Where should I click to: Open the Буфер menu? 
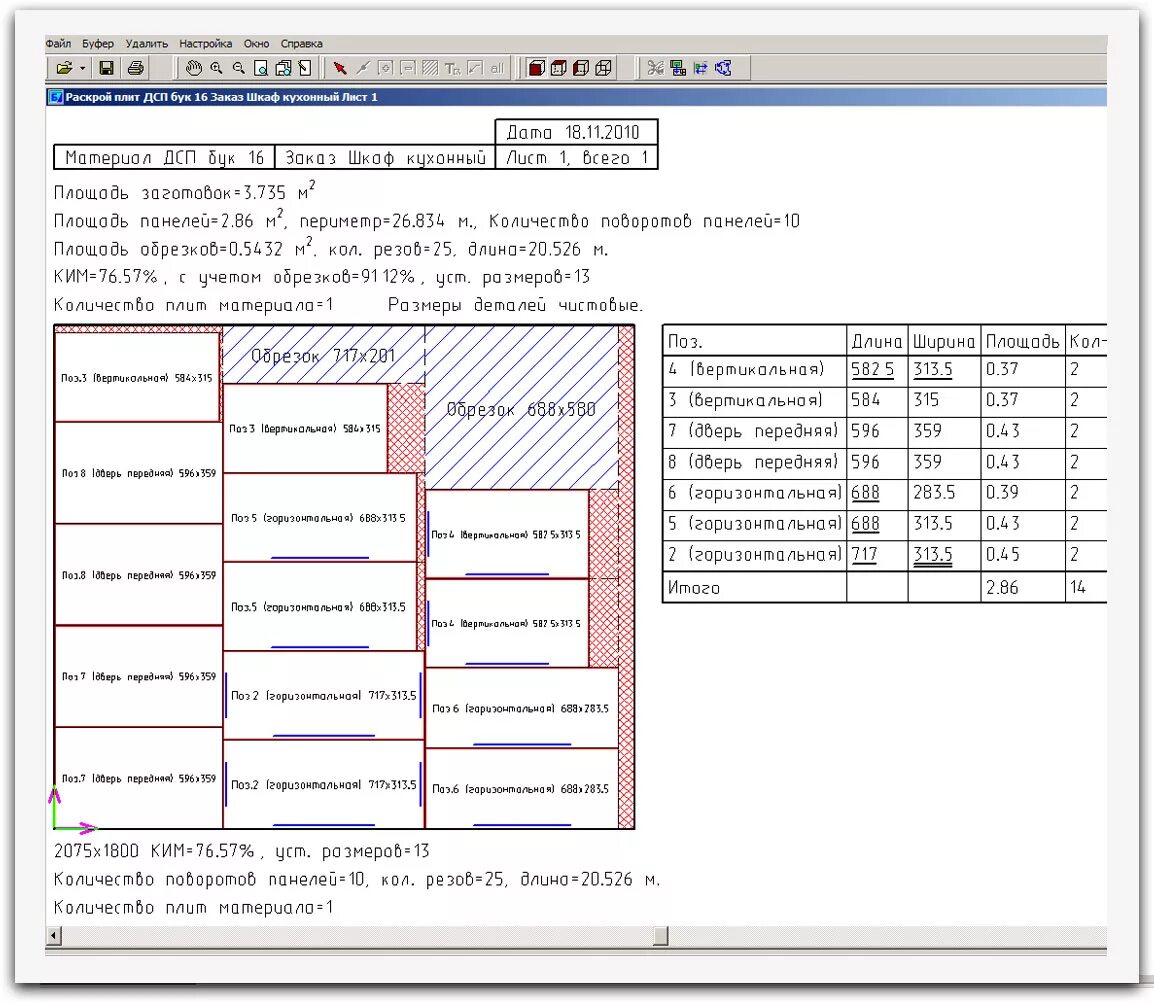98,43
